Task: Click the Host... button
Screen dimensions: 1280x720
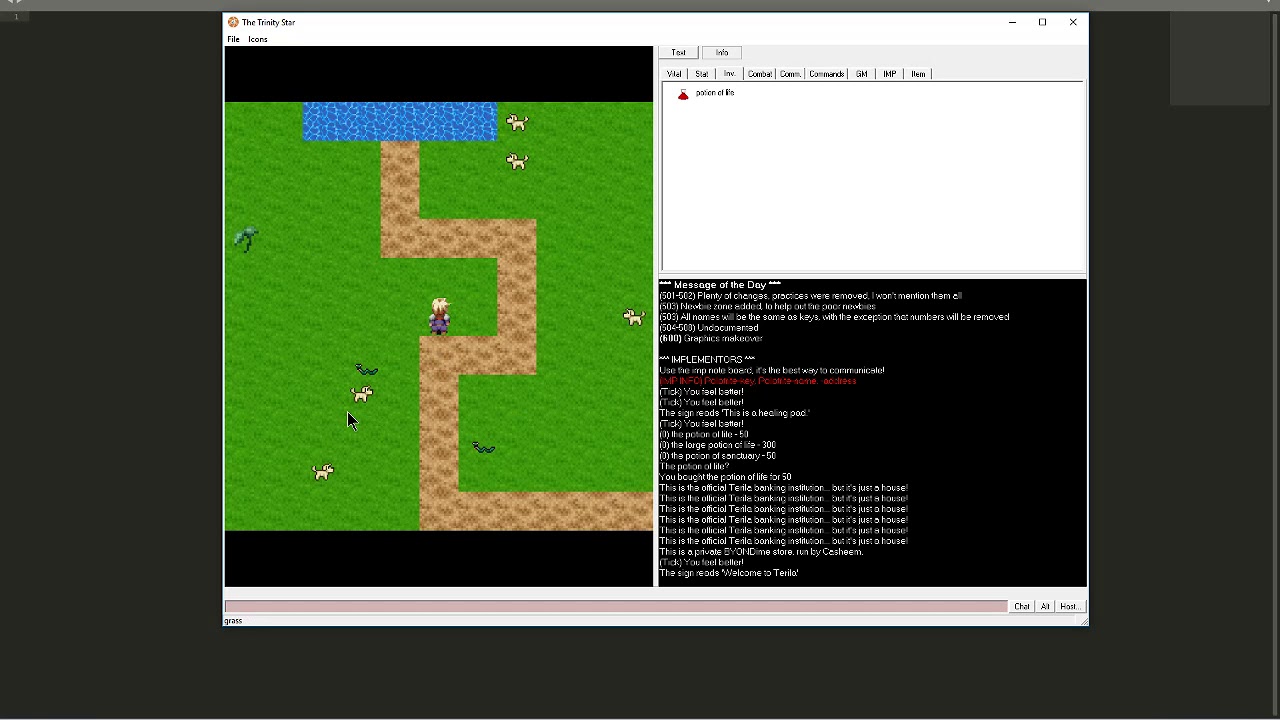Action: tap(1070, 606)
